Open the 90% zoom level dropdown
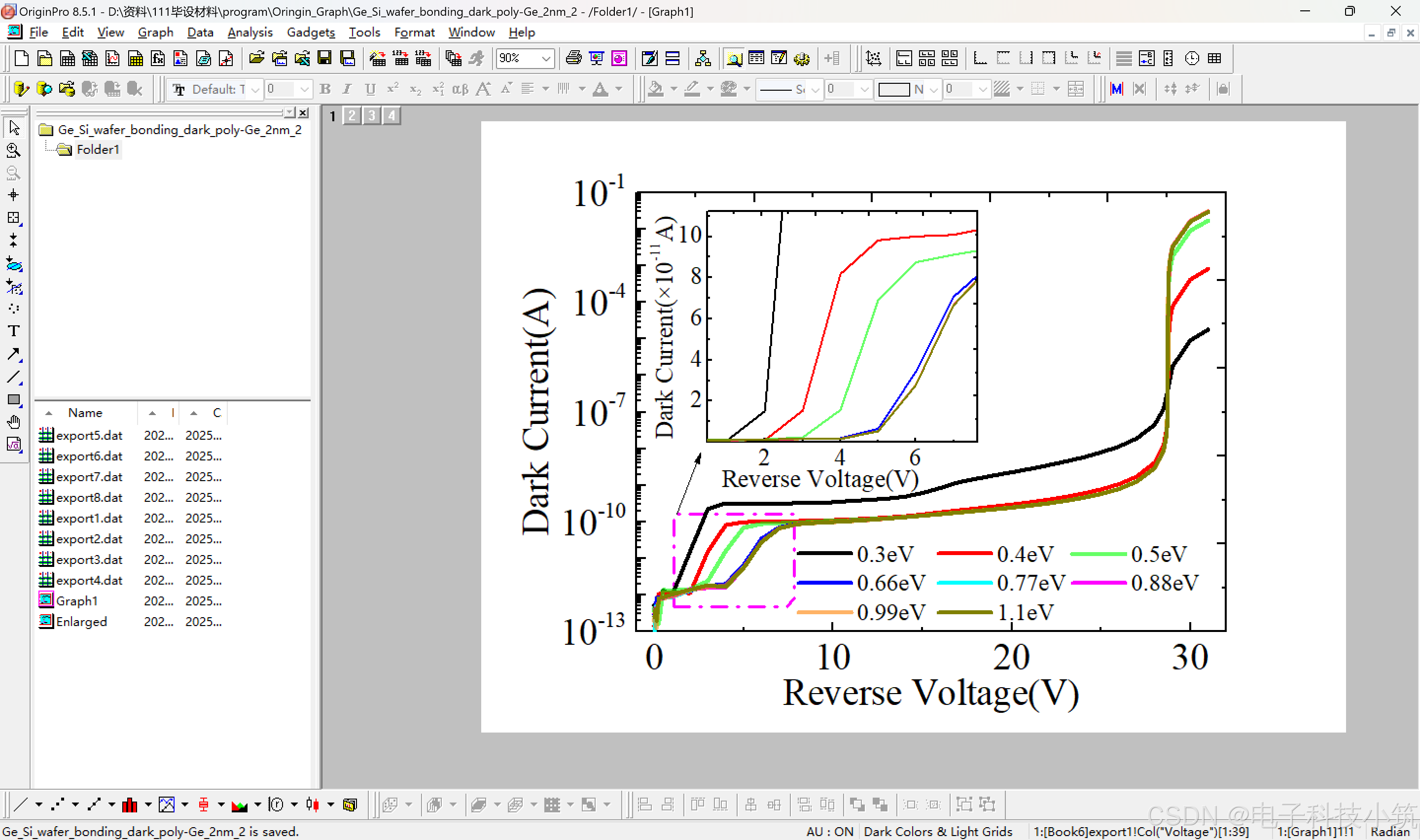1420x840 pixels. [x=546, y=58]
